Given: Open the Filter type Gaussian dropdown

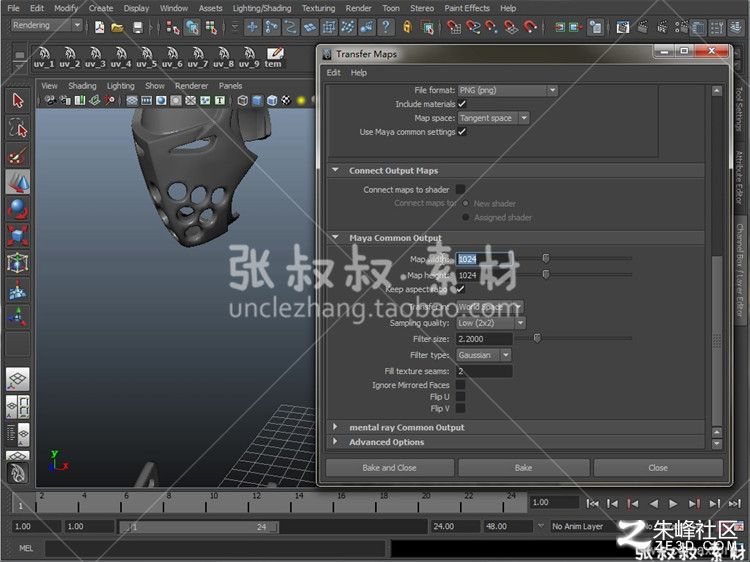Looking at the screenshot, I should pos(484,355).
